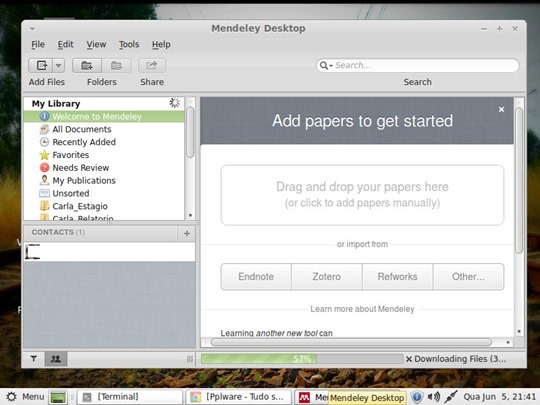Open the View menu

(96, 44)
